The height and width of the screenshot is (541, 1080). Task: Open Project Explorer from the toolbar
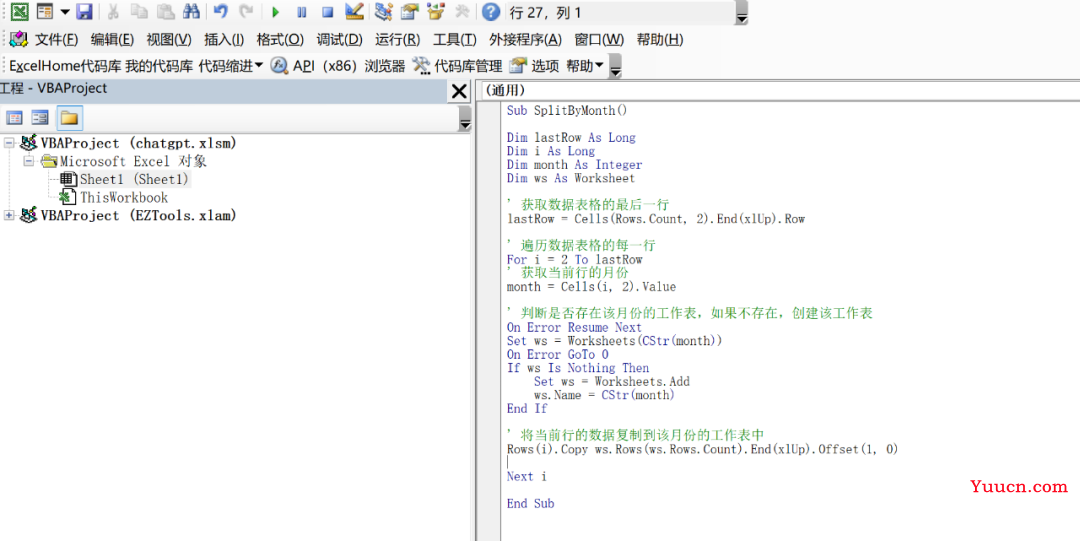click(x=383, y=12)
